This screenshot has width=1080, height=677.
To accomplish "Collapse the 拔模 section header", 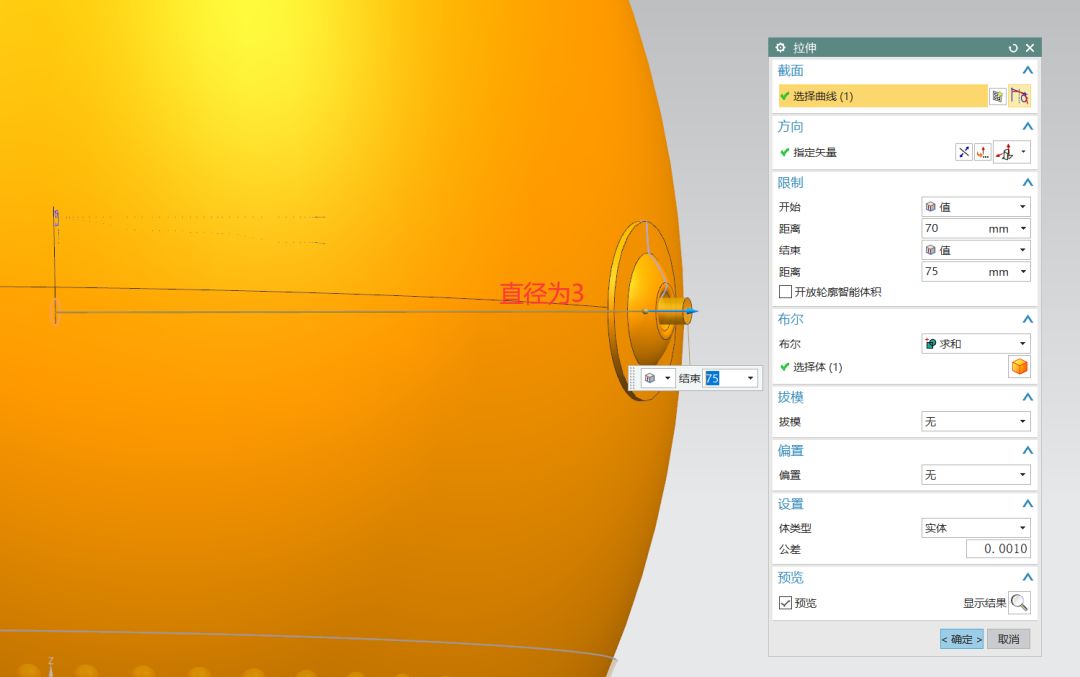I will [x=1028, y=397].
